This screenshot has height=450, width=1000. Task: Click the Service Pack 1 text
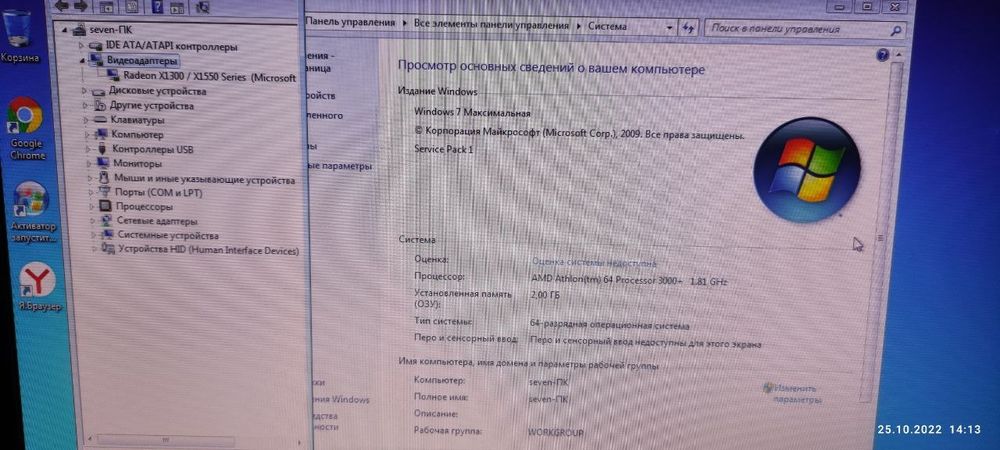pos(444,149)
